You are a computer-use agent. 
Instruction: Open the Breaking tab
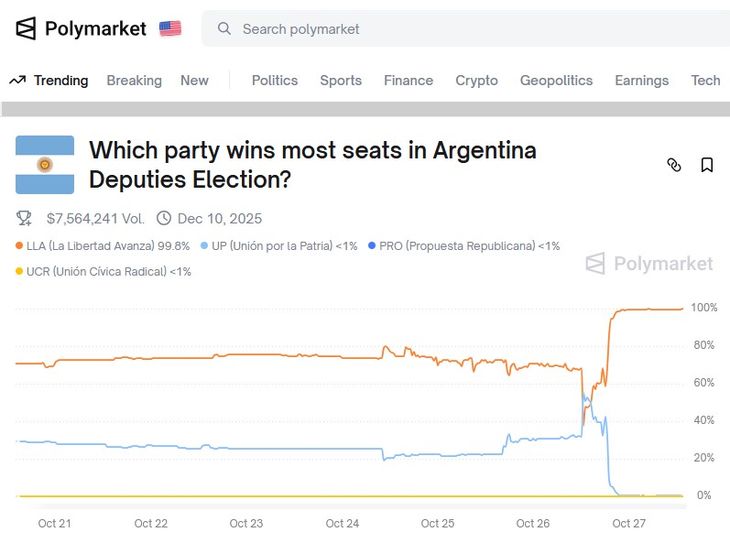point(134,80)
